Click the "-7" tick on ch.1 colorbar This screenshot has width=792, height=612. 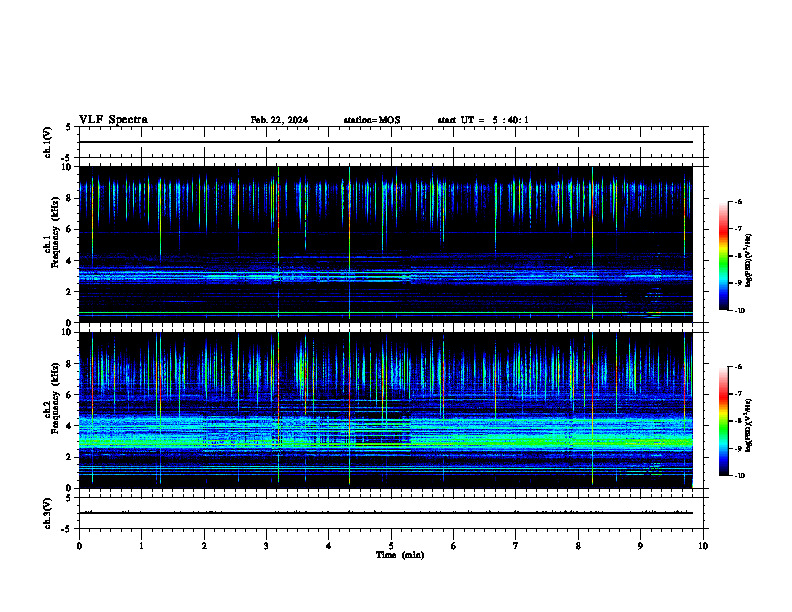click(x=738, y=229)
